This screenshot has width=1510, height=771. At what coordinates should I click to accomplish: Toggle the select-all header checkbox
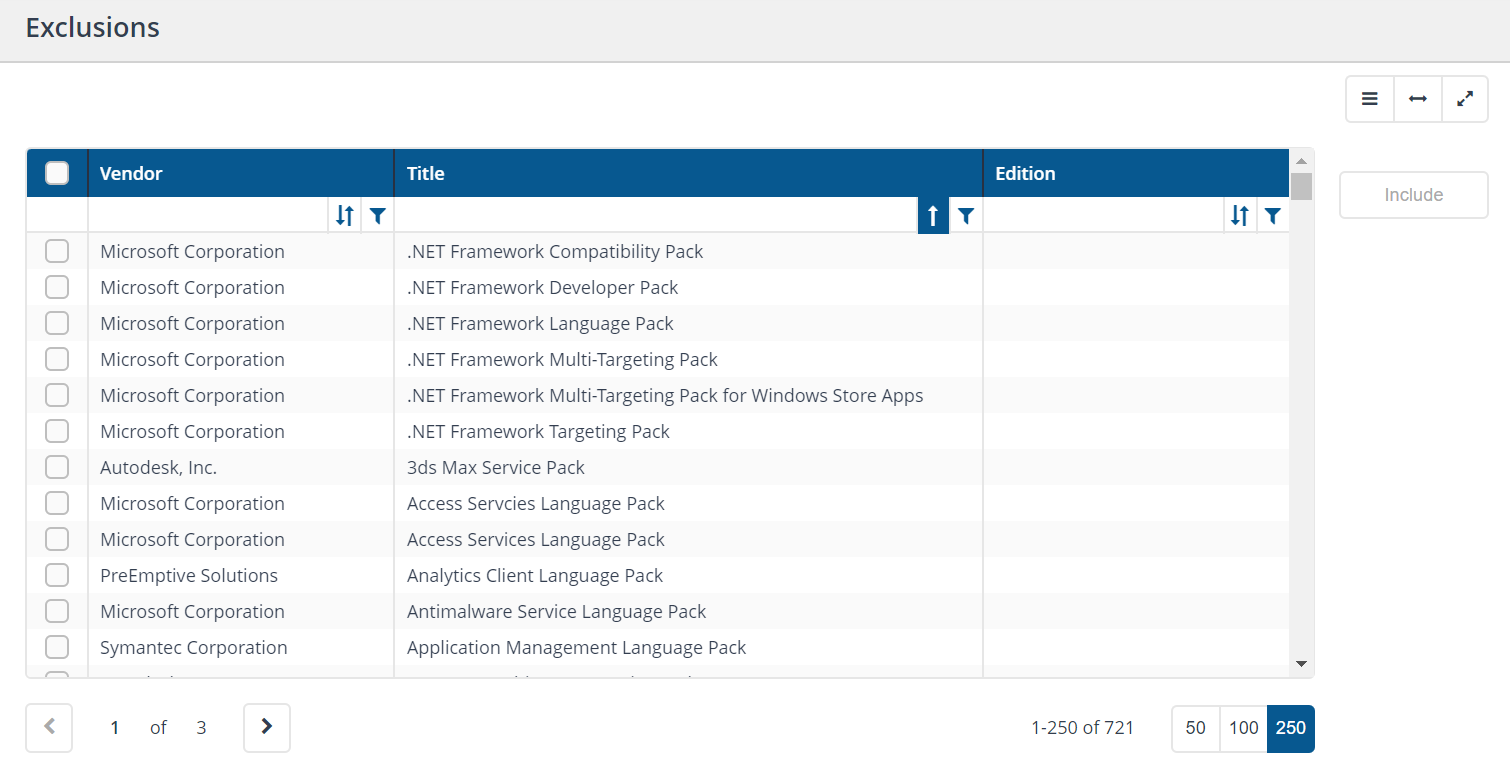pos(57,173)
